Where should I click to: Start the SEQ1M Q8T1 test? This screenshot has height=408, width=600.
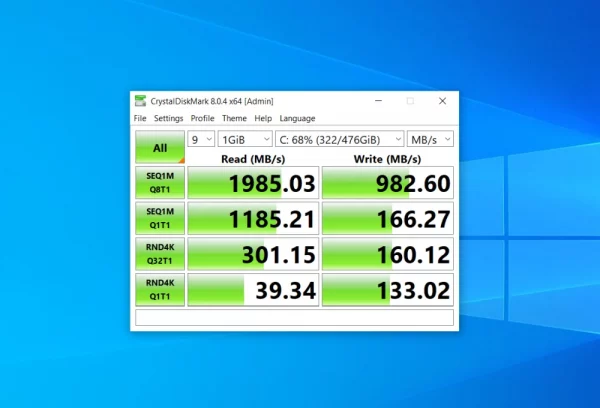pos(160,183)
